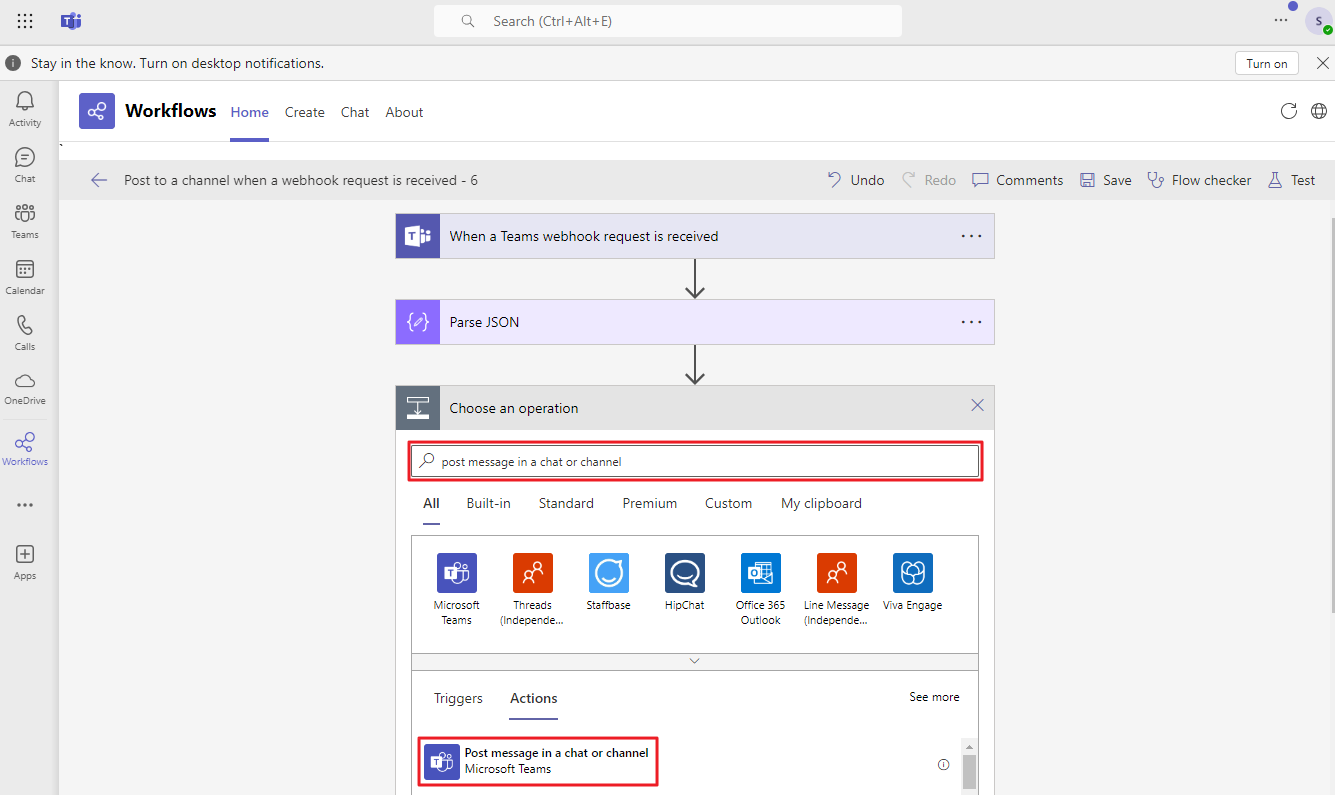Click the Teams search bar
Viewport: 1335px width, 795px height.
point(668,21)
